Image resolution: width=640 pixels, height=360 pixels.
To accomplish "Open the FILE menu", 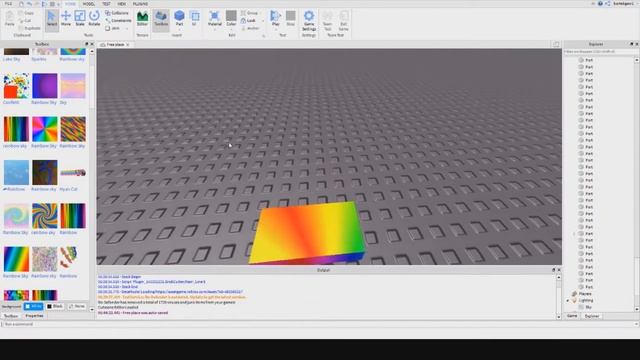I will [x=8, y=4].
